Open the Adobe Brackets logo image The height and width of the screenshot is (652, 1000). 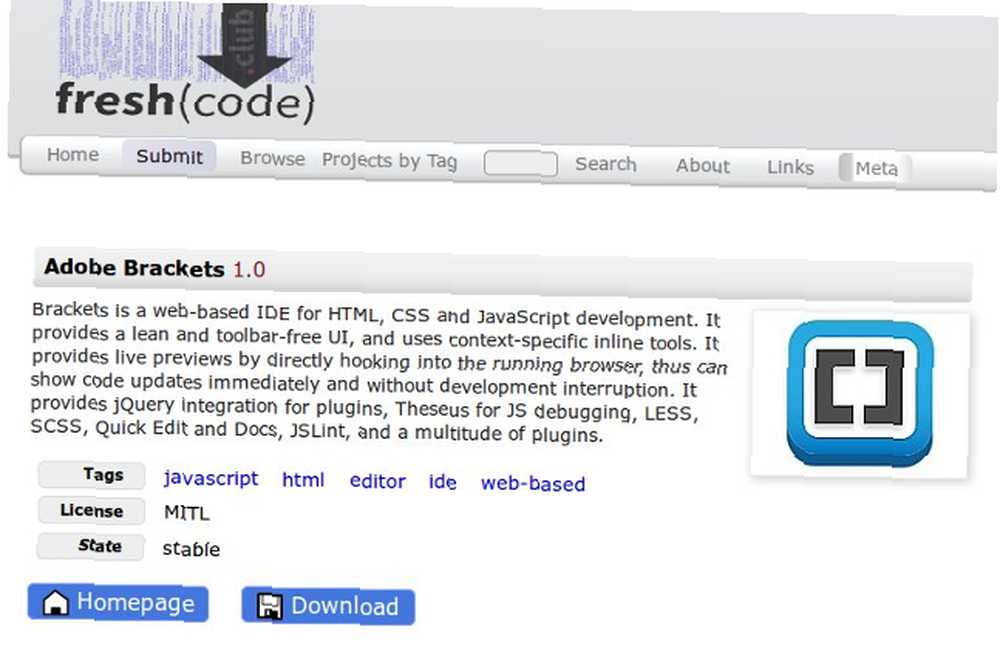click(860, 393)
